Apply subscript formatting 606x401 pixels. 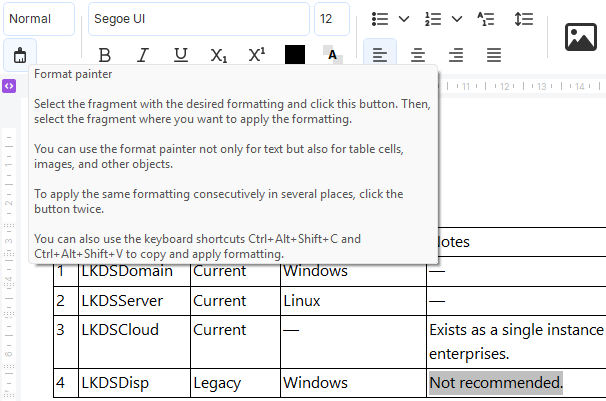click(219, 55)
